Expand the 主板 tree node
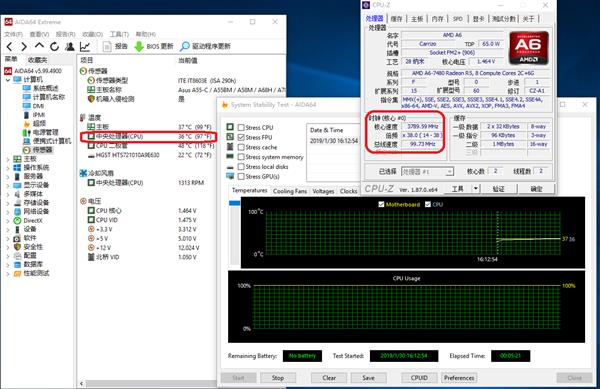Screen dimensions: 600x389 coord(8,159)
